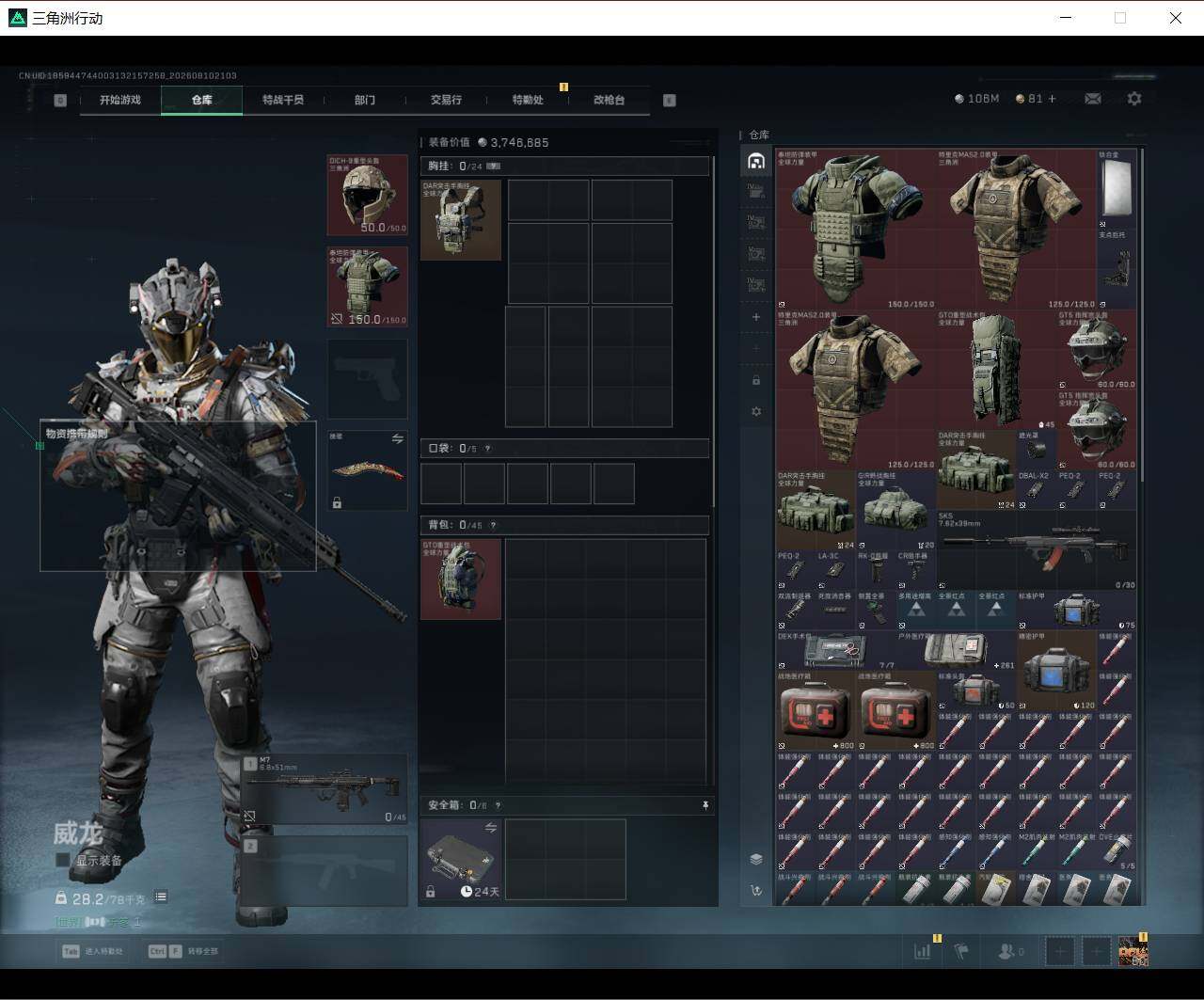
Task: Open the help icon next to 口袋
Action: click(x=487, y=449)
